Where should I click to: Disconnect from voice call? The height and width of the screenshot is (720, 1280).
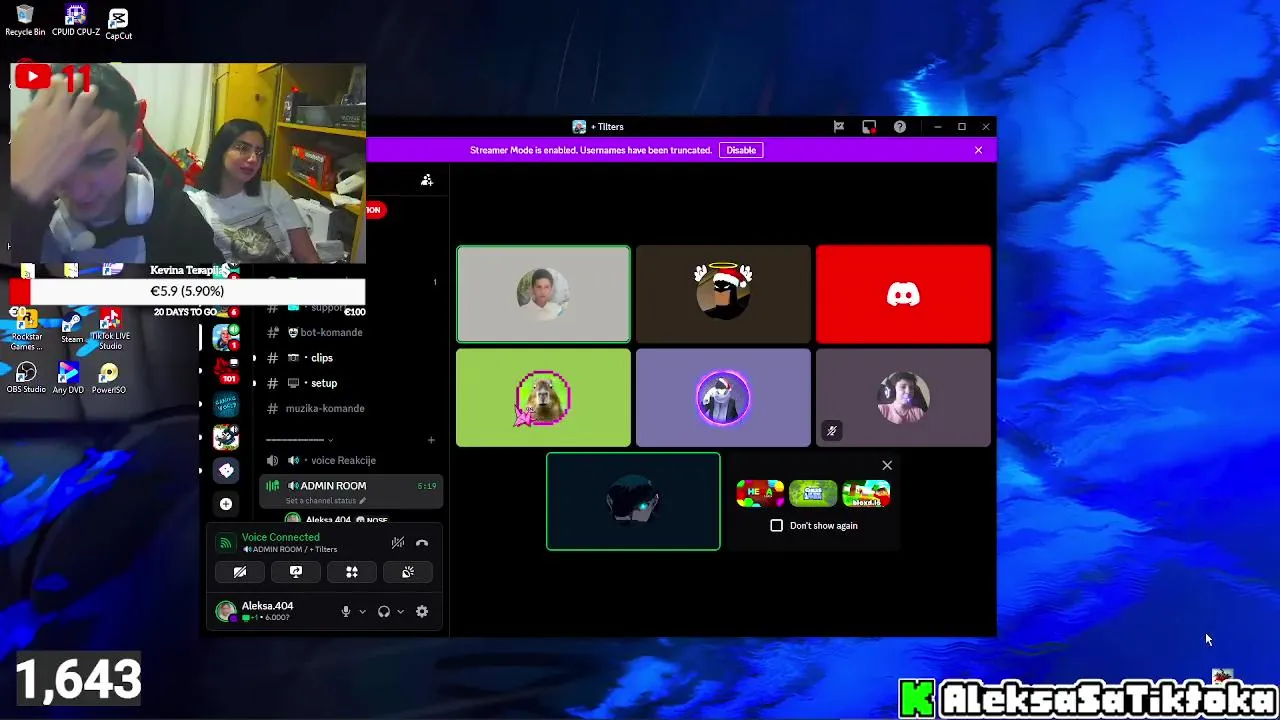422,543
